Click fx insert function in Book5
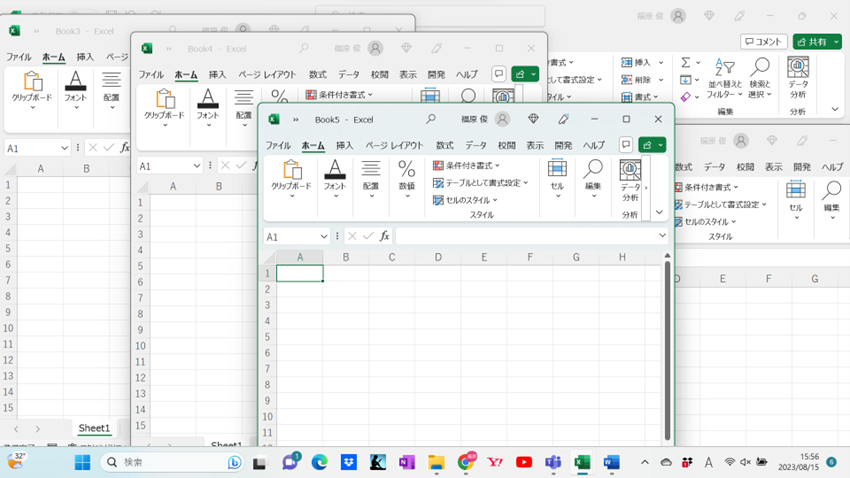 [384, 236]
